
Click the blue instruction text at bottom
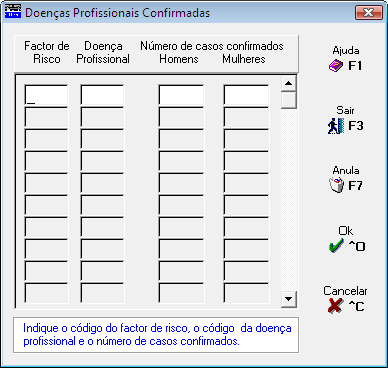tap(157, 335)
